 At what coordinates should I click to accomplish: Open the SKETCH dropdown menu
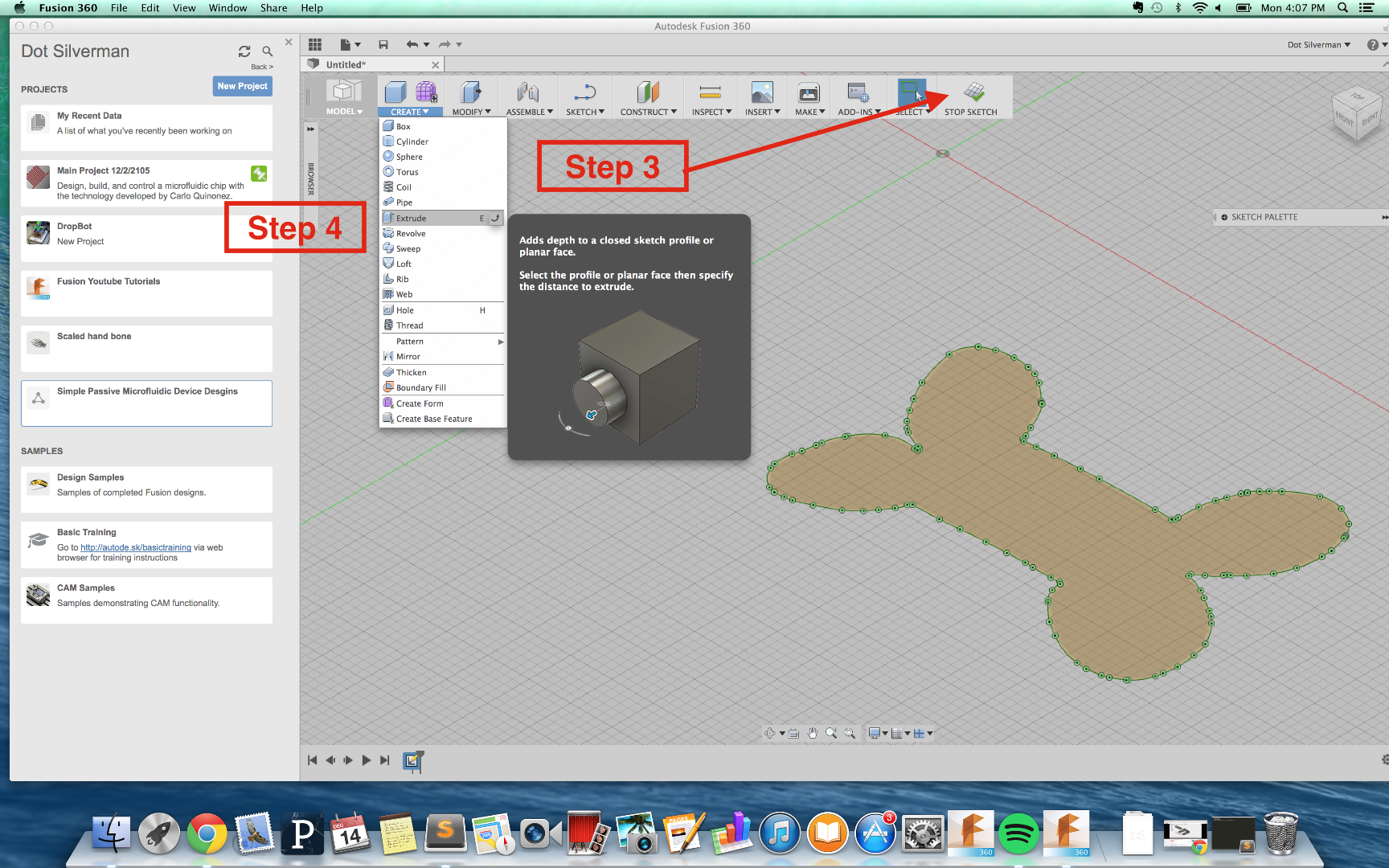click(585, 113)
